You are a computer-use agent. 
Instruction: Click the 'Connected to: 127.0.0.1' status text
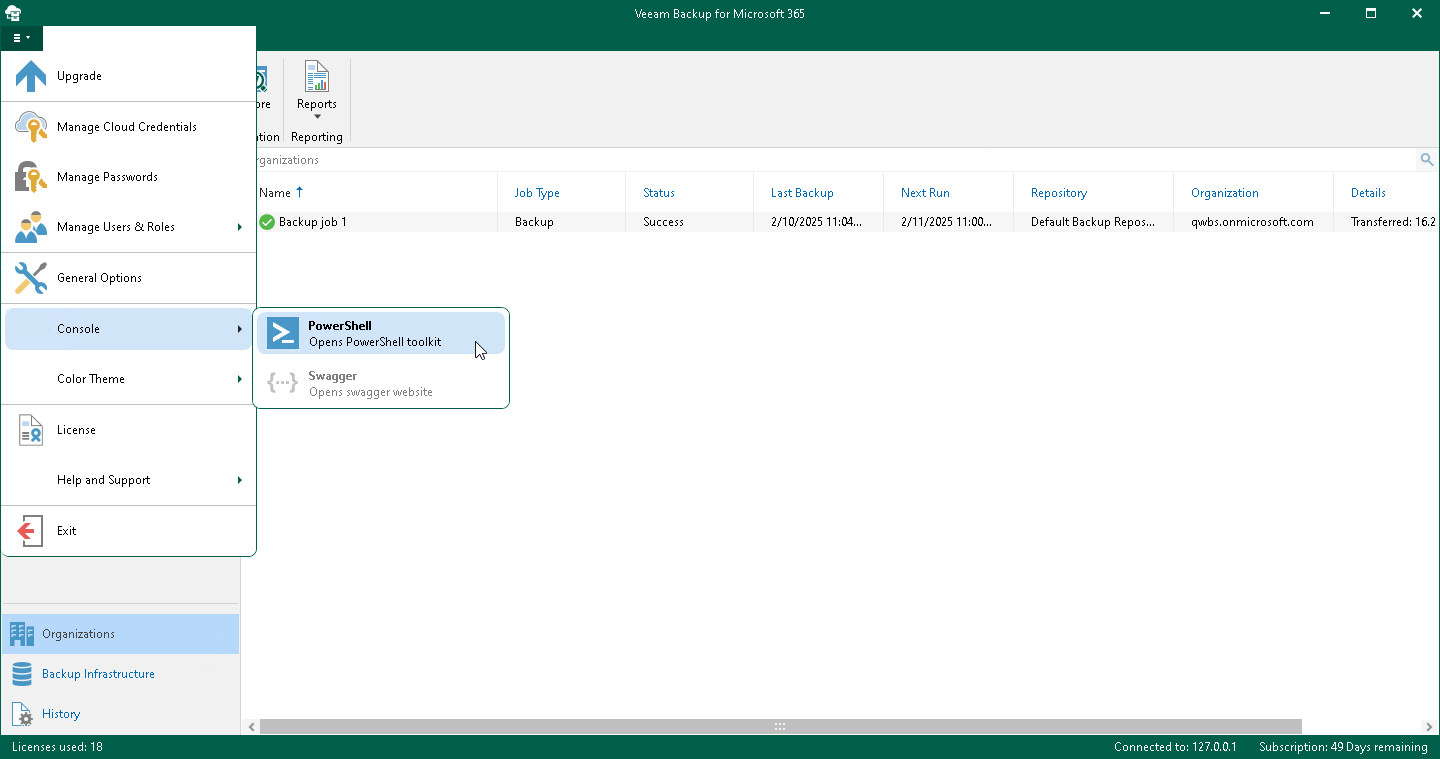(1175, 747)
